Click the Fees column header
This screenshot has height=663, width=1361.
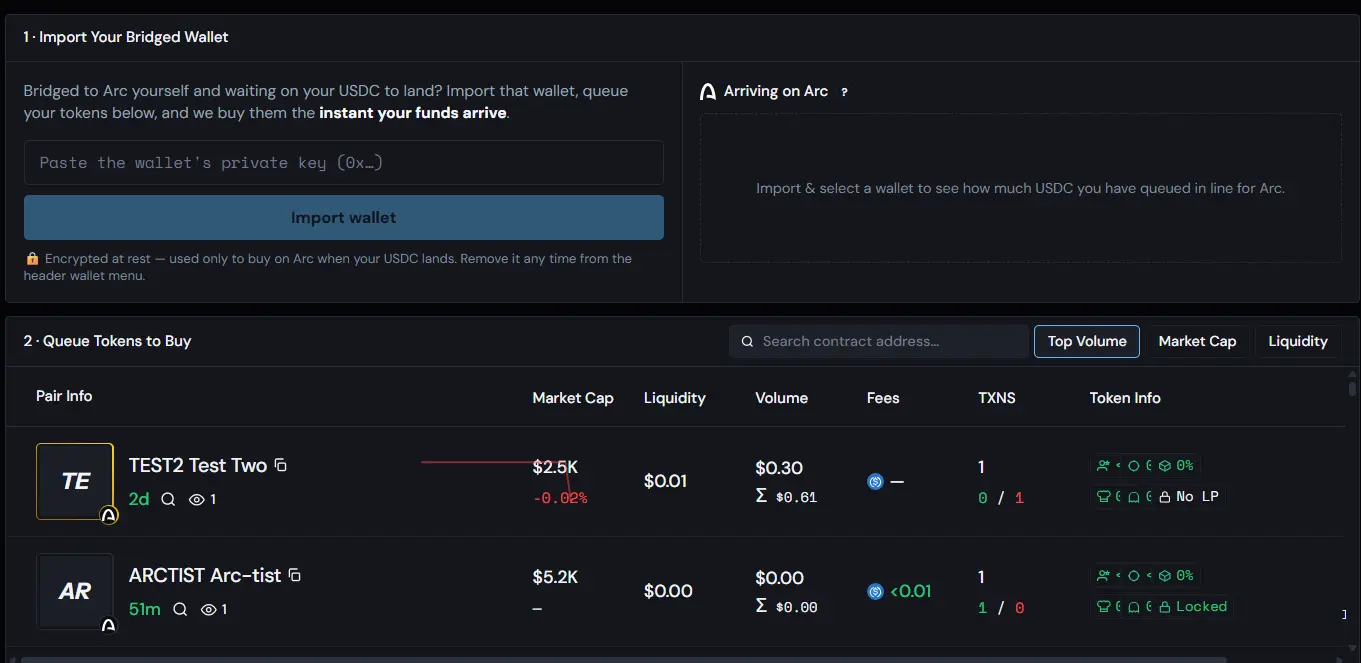coord(883,398)
